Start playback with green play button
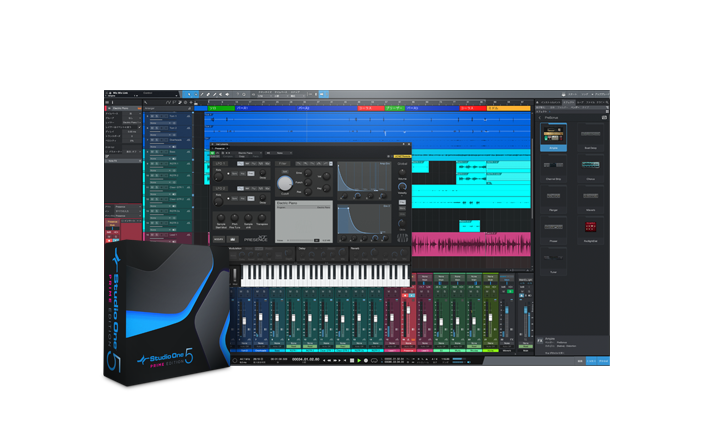 [359, 360]
